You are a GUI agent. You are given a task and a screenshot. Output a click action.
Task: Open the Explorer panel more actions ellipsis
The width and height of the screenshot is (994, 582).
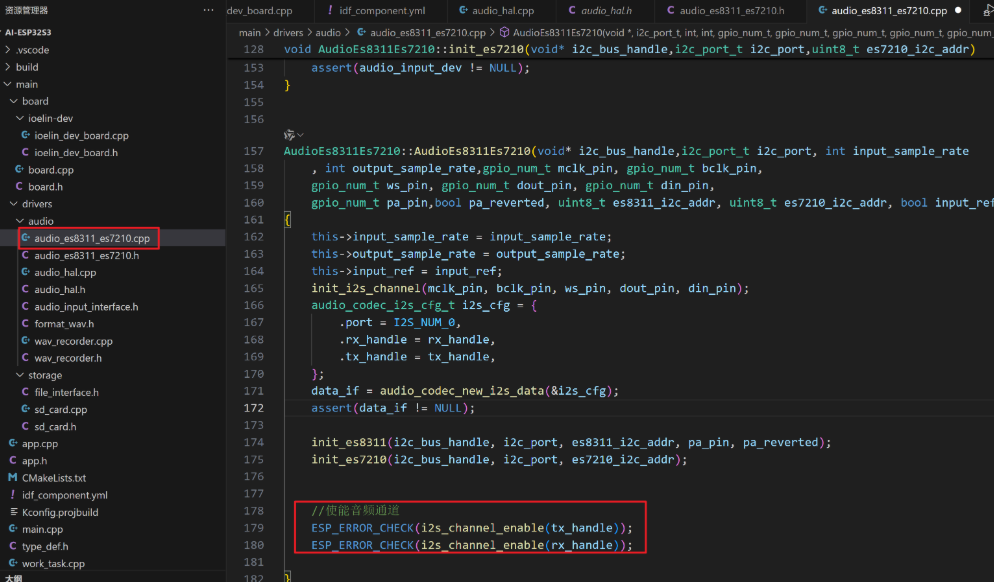[209, 10]
